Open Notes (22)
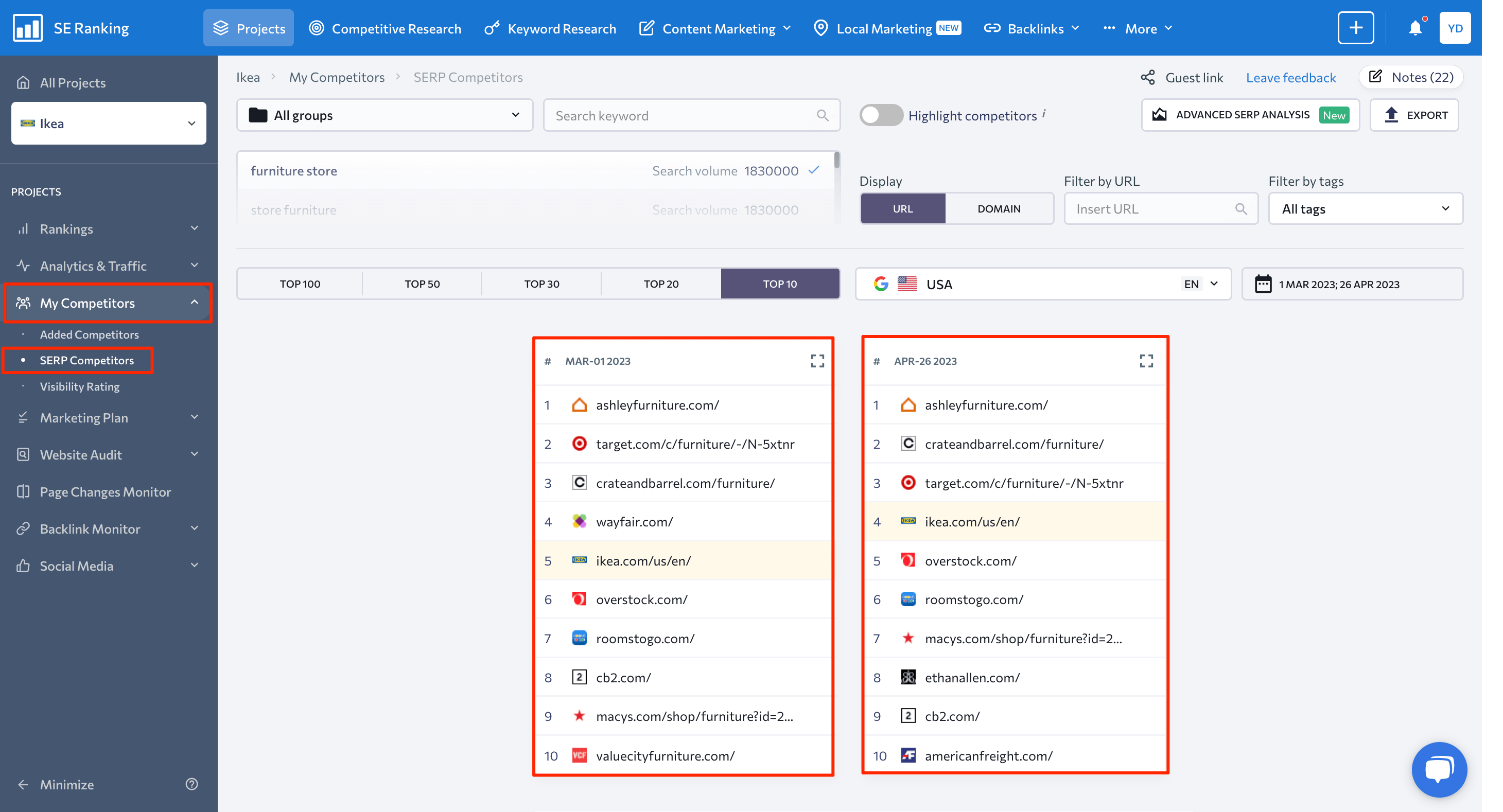Image resolution: width=1503 pixels, height=812 pixels. 1411,77
